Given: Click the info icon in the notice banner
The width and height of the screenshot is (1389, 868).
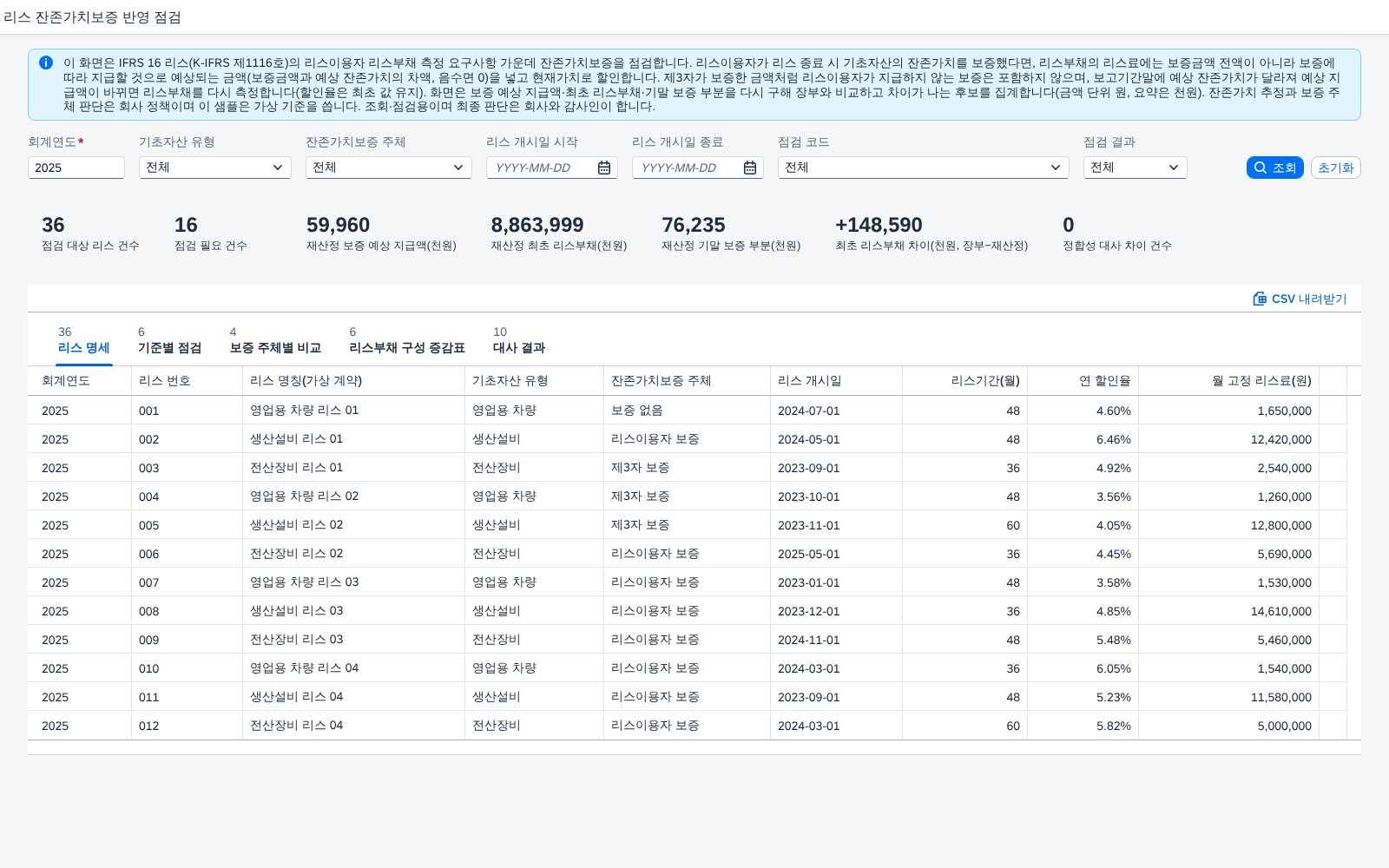Looking at the screenshot, I should [x=46, y=62].
